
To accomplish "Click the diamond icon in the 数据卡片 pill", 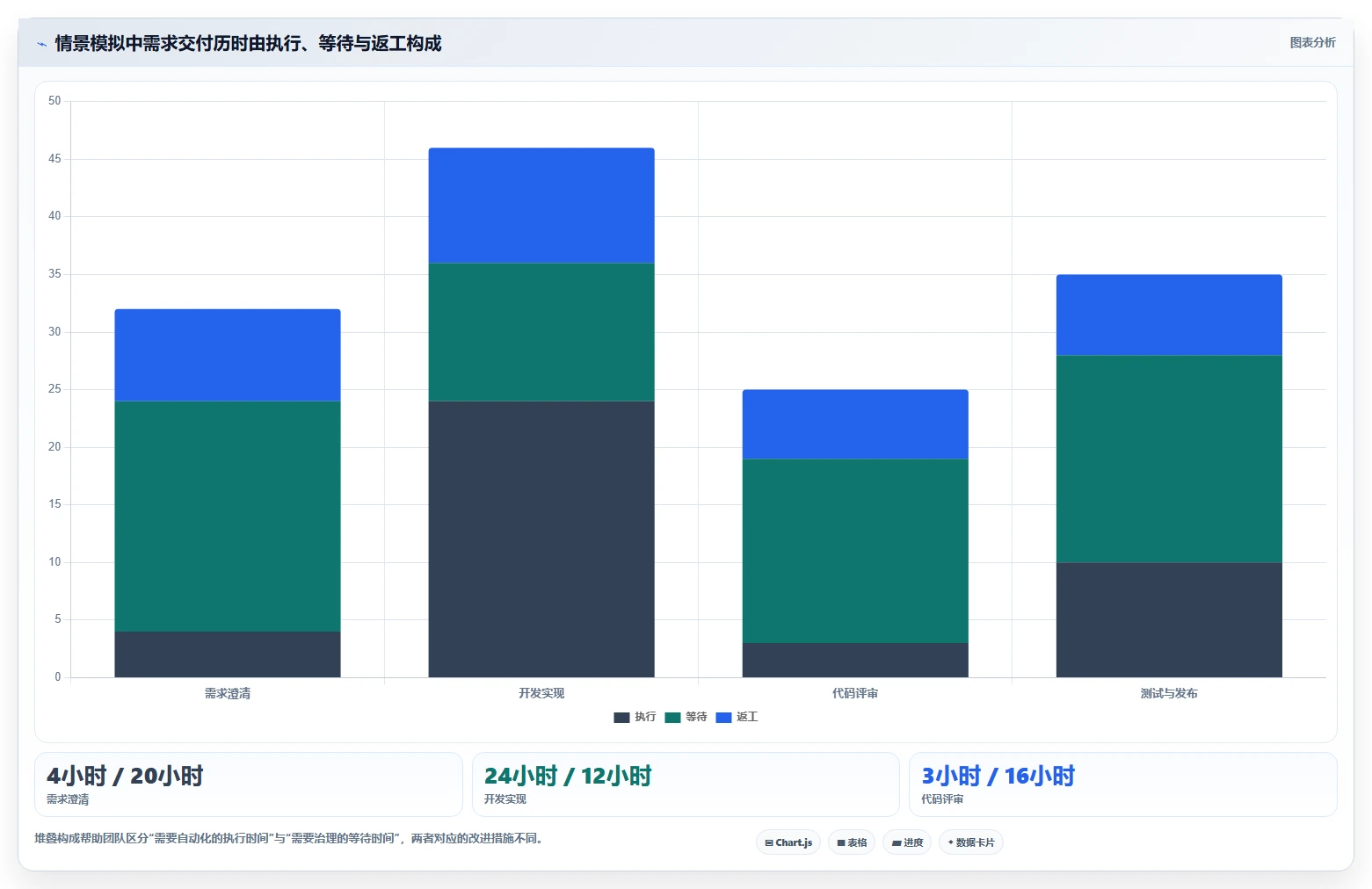I will coord(951,842).
